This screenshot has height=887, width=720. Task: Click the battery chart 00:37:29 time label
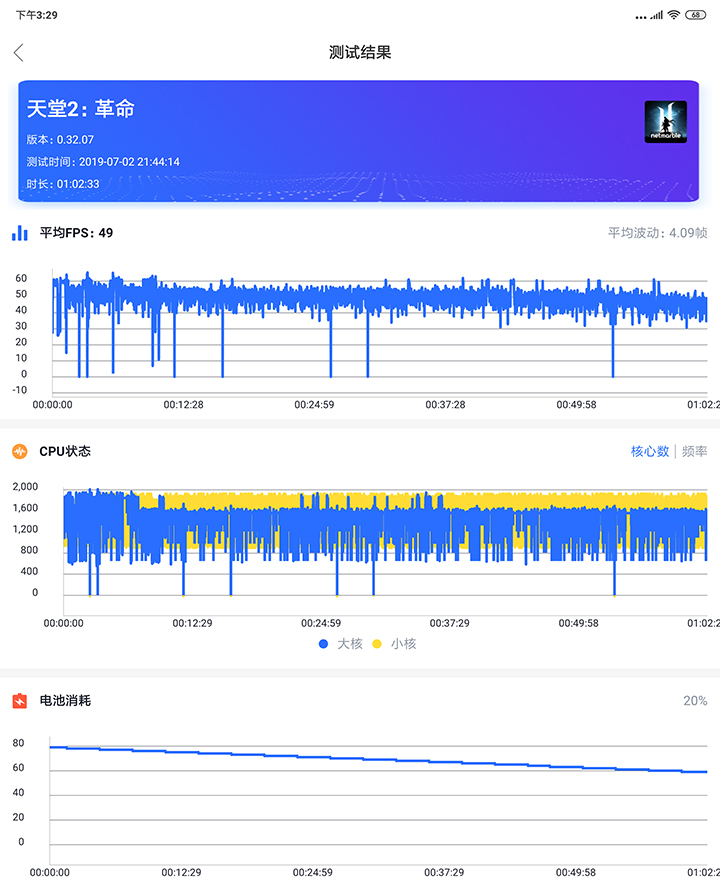point(444,873)
